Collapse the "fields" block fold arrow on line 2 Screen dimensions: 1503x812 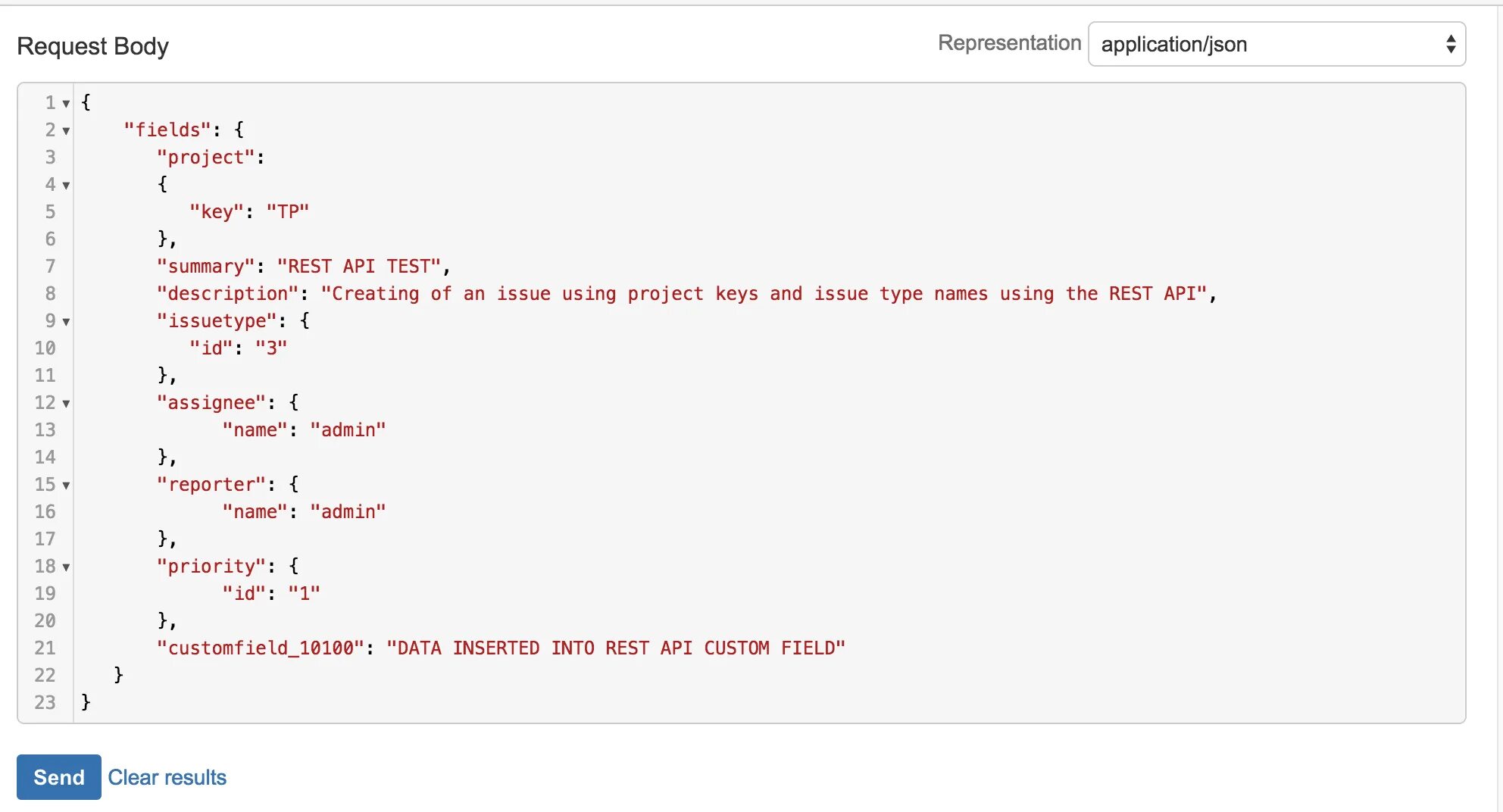click(x=66, y=131)
